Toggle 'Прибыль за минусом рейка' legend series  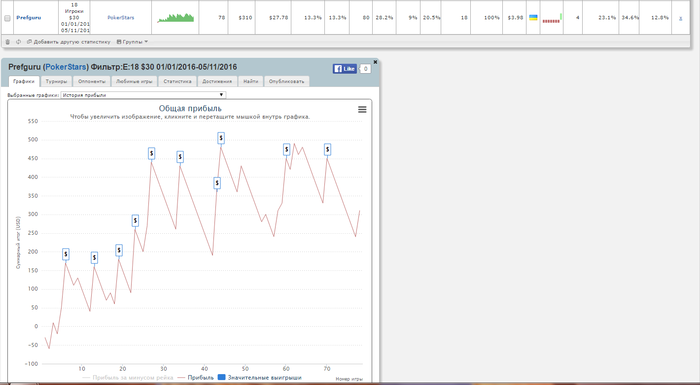pyautogui.click(x=128, y=378)
